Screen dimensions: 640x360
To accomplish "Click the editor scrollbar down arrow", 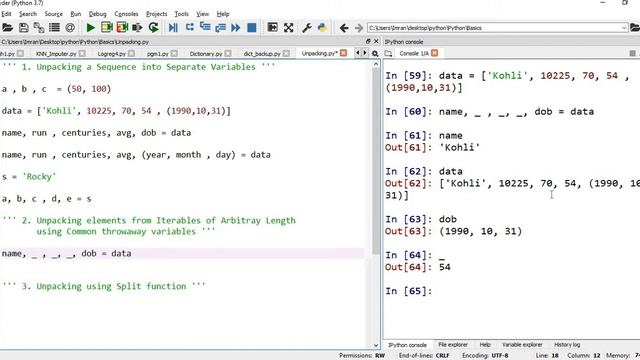I will (376, 345).
